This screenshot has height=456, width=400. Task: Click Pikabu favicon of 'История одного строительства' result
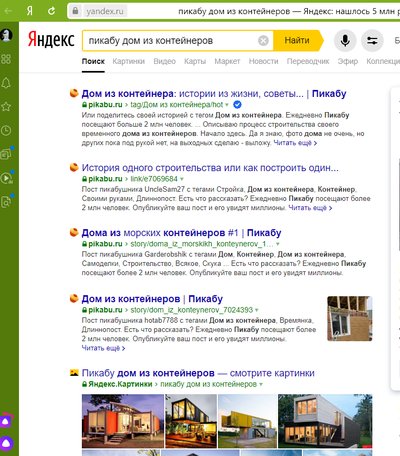coord(74,167)
